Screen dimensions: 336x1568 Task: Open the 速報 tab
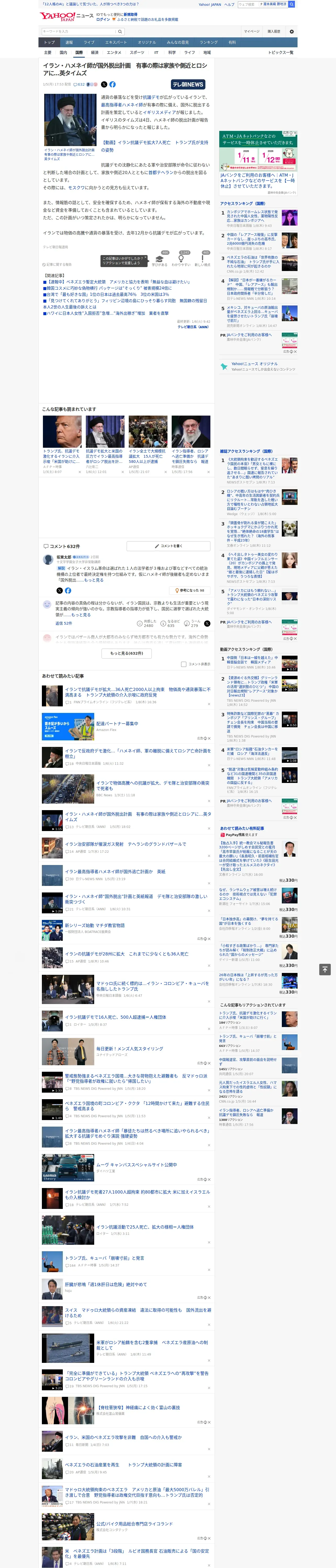(x=69, y=43)
